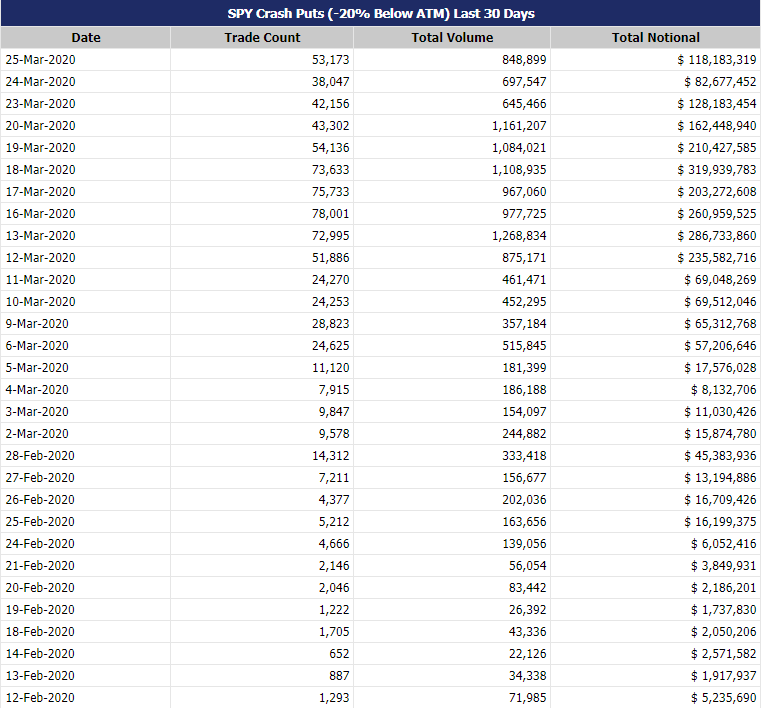Click the 28-Feb-2020 date cell
This screenshot has height=708, width=761.
(x=85, y=456)
